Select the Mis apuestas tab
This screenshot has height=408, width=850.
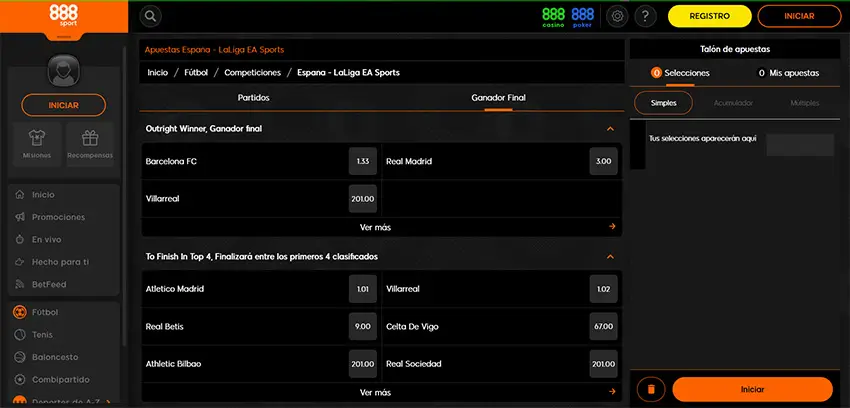coord(788,73)
